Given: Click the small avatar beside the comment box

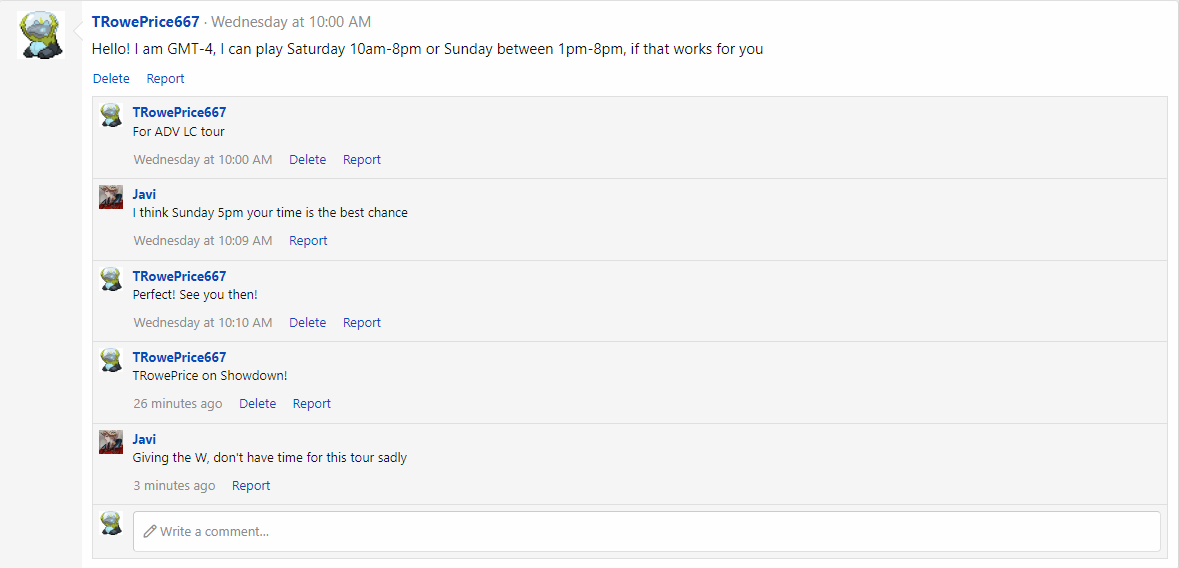Looking at the screenshot, I should coord(111,523).
